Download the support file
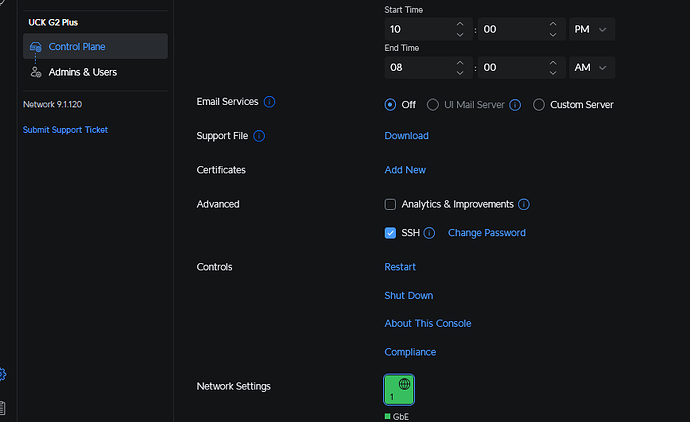 tap(406, 136)
